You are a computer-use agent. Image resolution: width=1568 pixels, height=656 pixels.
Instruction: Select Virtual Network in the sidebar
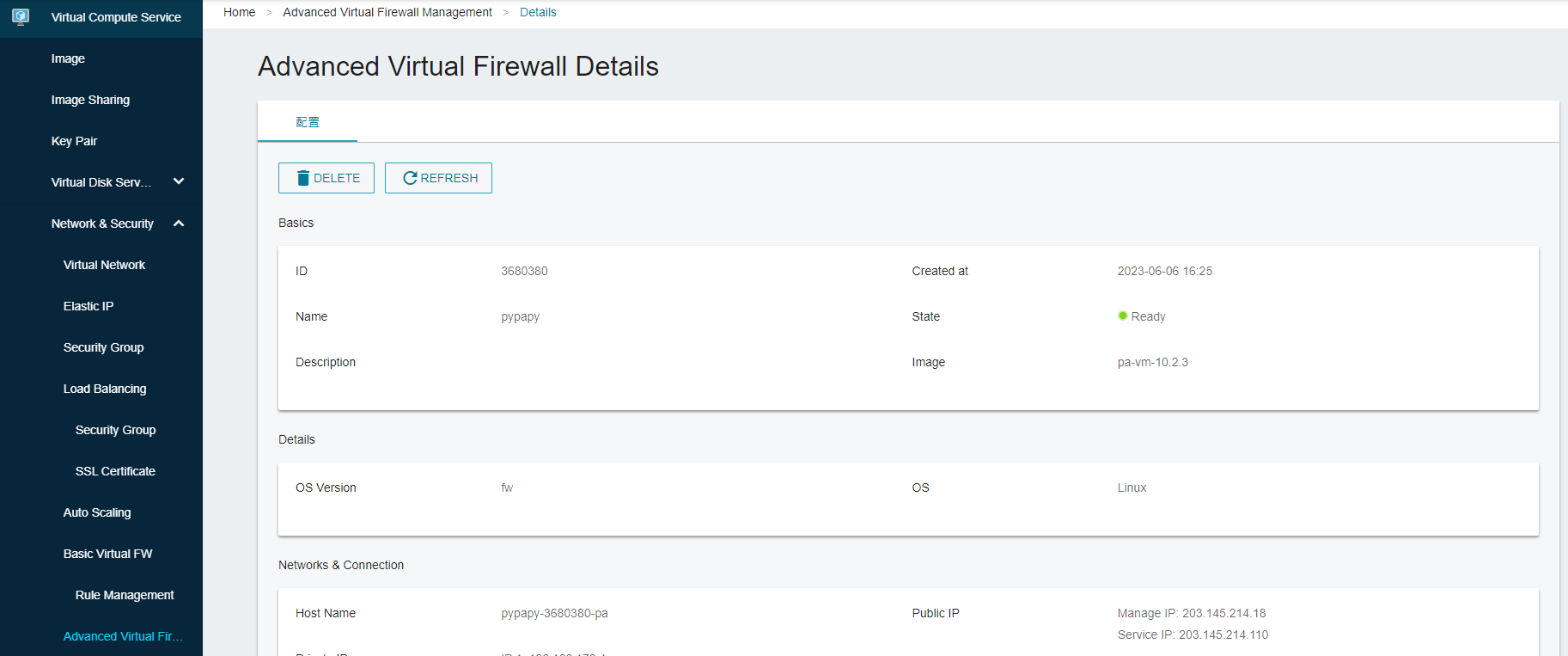coord(104,265)
